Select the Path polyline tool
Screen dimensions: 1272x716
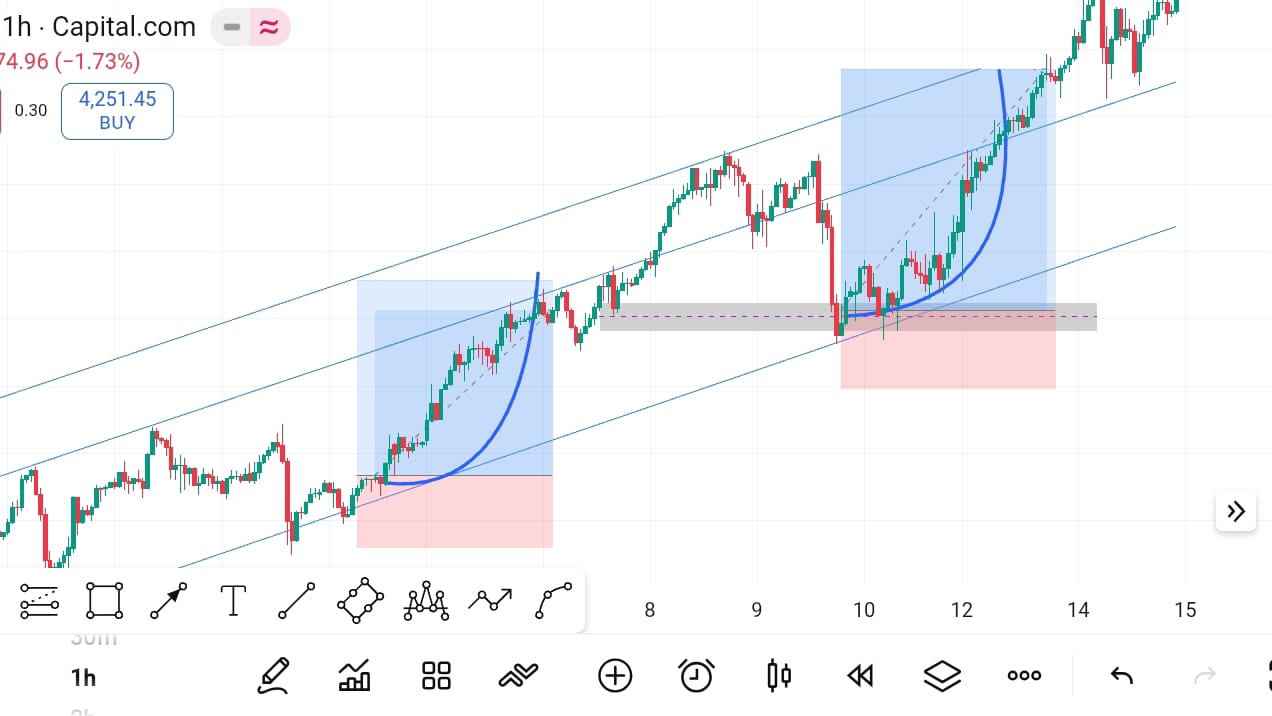[491, 600]
